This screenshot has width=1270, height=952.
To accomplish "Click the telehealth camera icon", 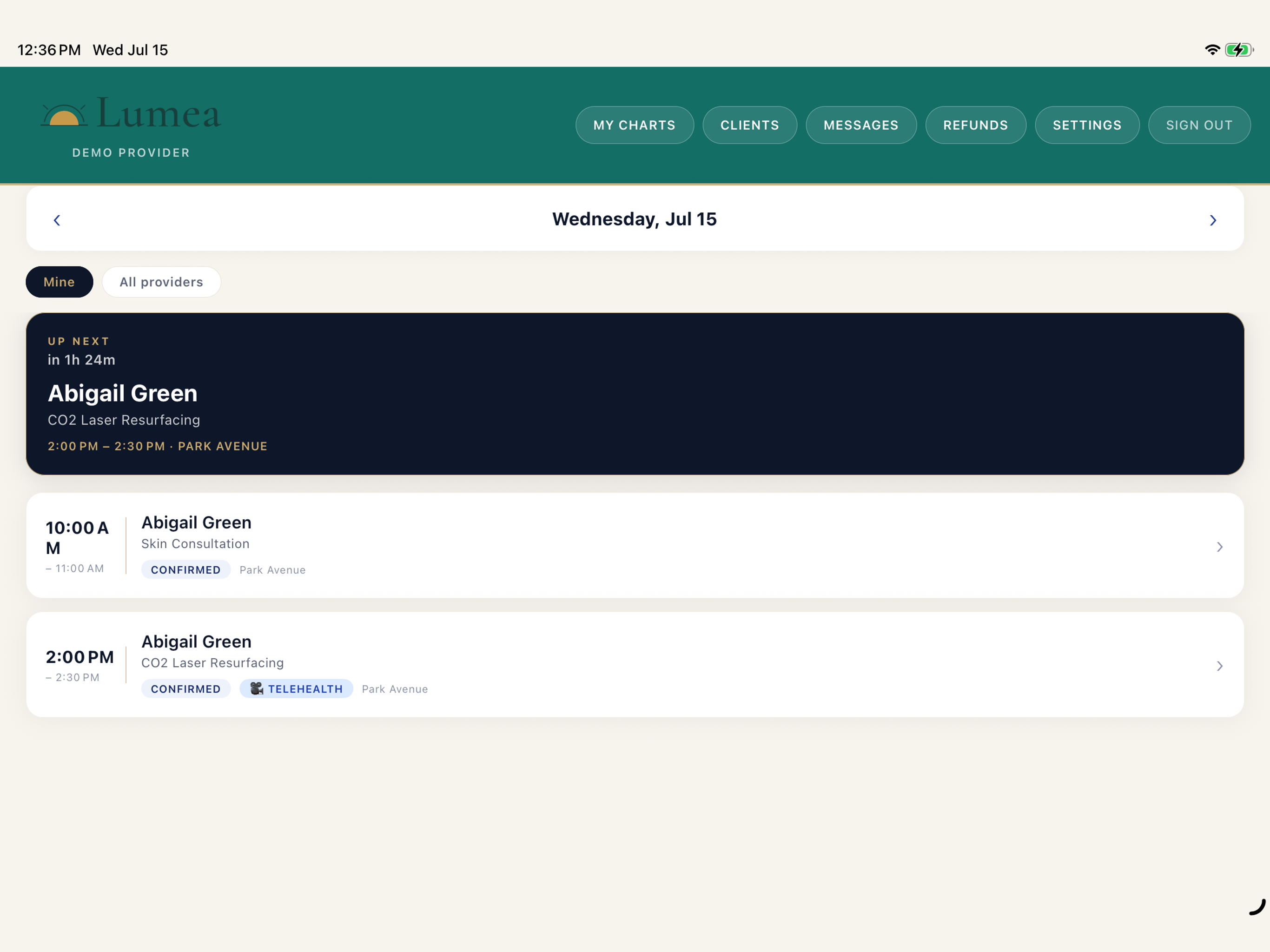I will (x=257, y=688).
